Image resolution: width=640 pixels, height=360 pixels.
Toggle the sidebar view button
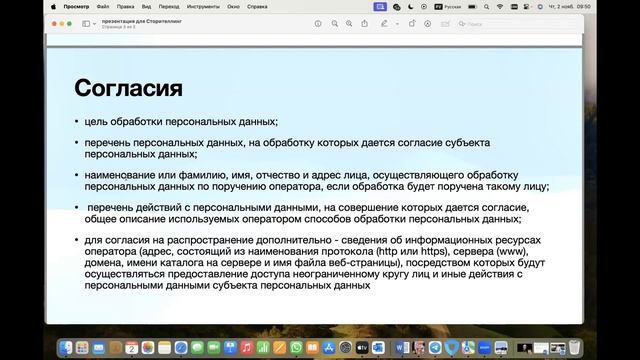86,24
